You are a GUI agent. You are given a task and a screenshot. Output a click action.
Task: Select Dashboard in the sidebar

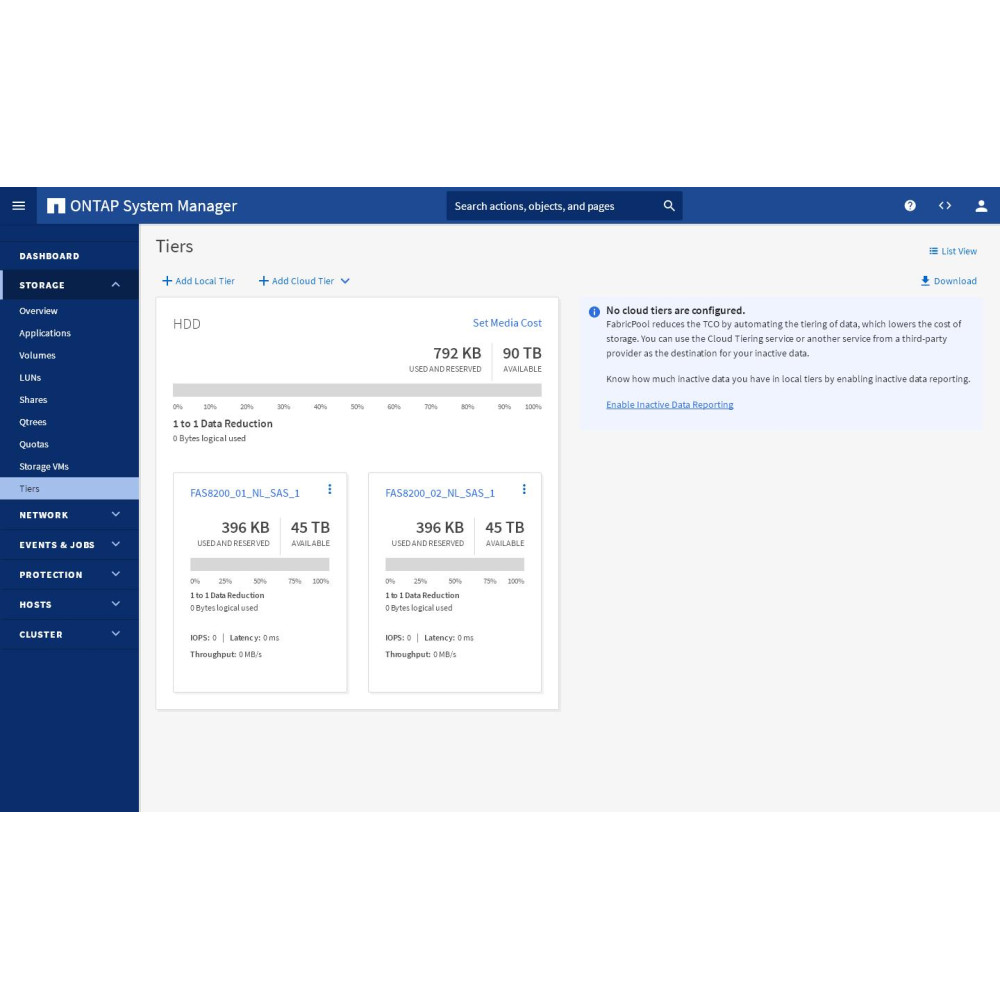coord(49,256)
